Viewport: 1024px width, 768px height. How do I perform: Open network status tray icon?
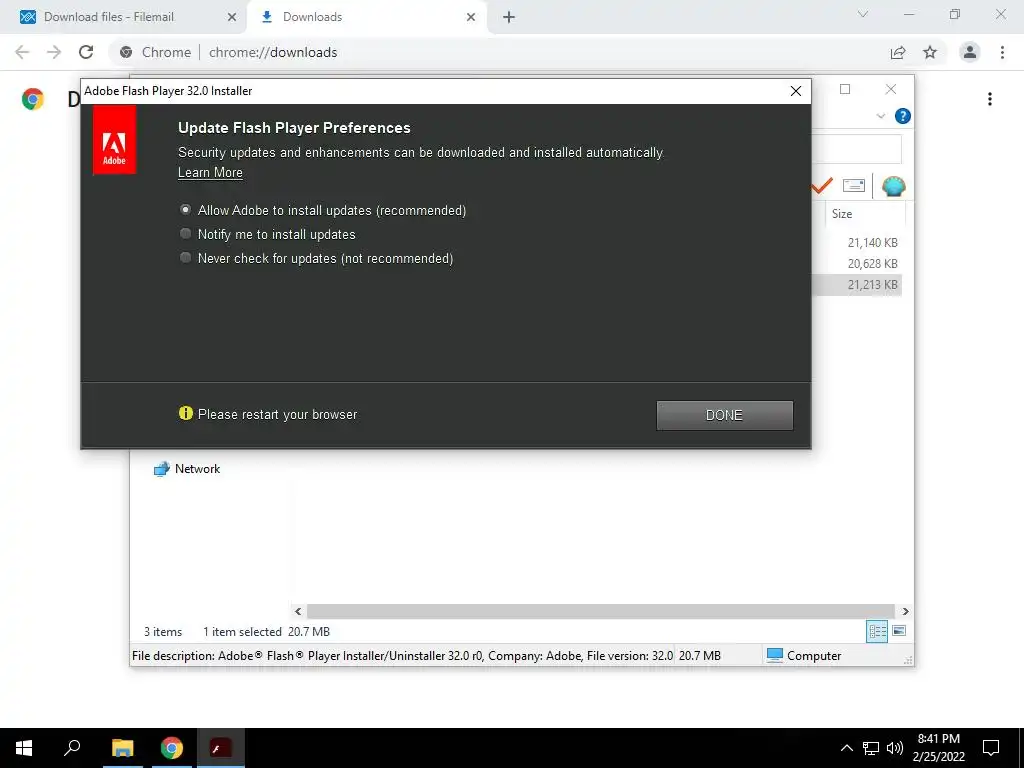(871, 748)
